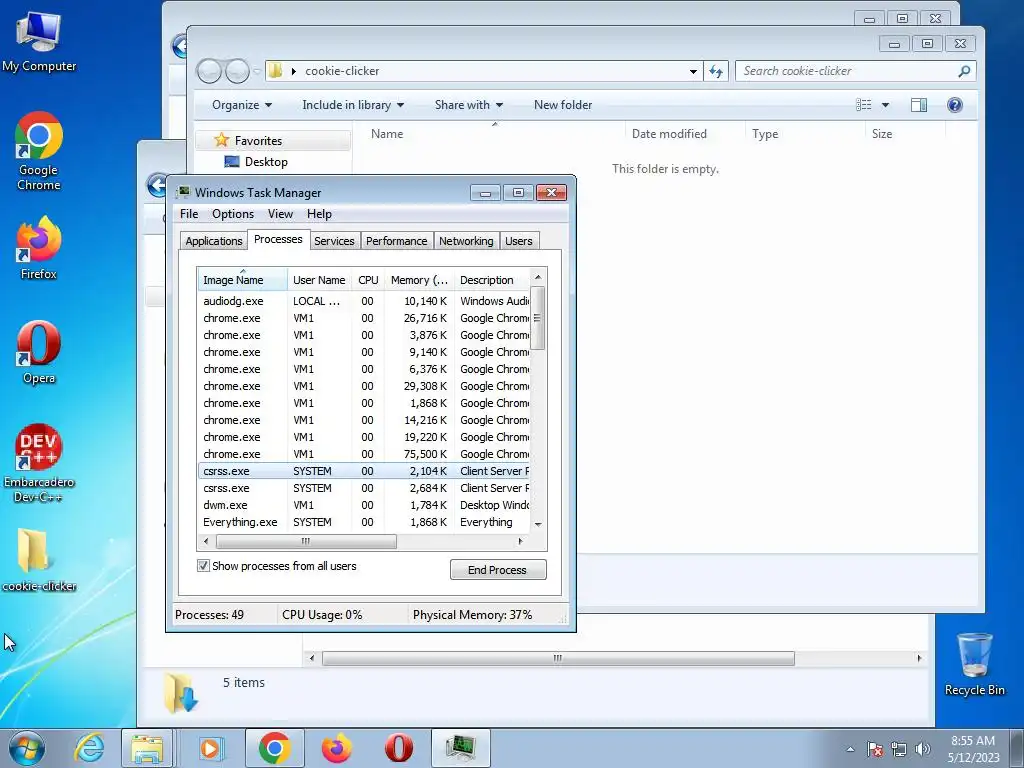The height and width of the screenshot is (768, 1024).
Task: Click the Action Center flag tray icon
Action: tap(875, 749)
